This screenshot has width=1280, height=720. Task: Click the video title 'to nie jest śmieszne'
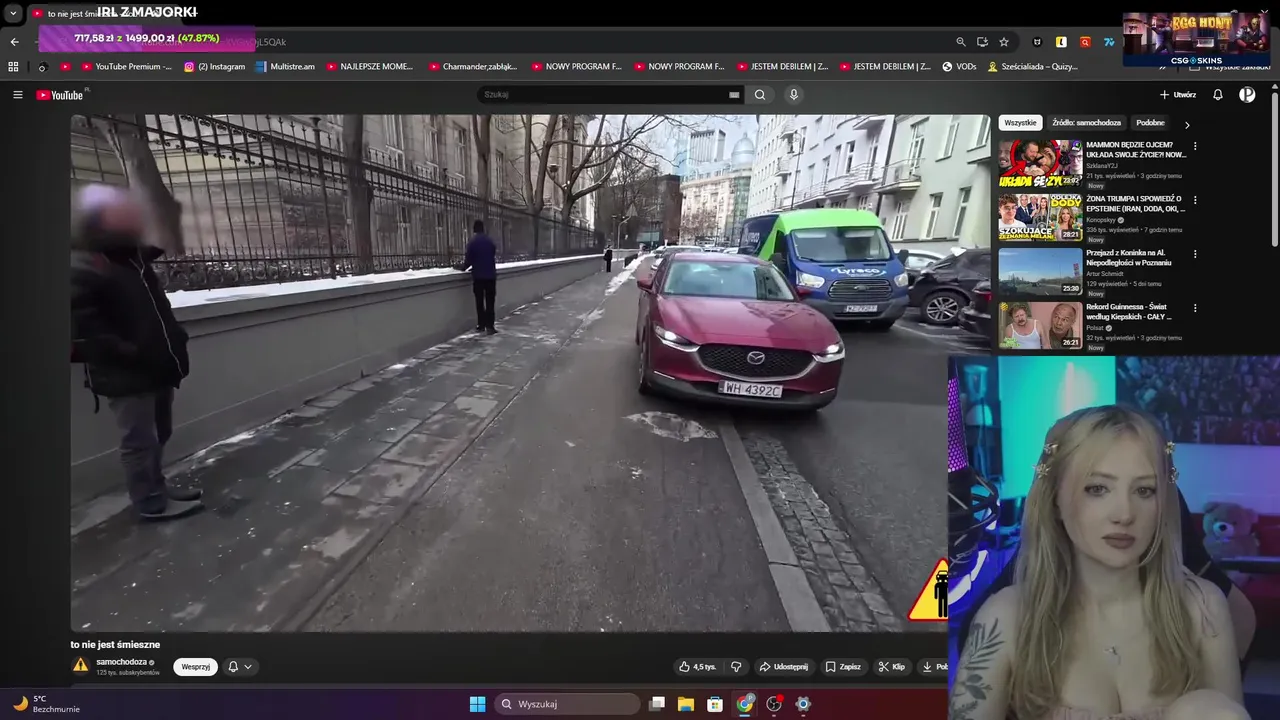[115, 645]
